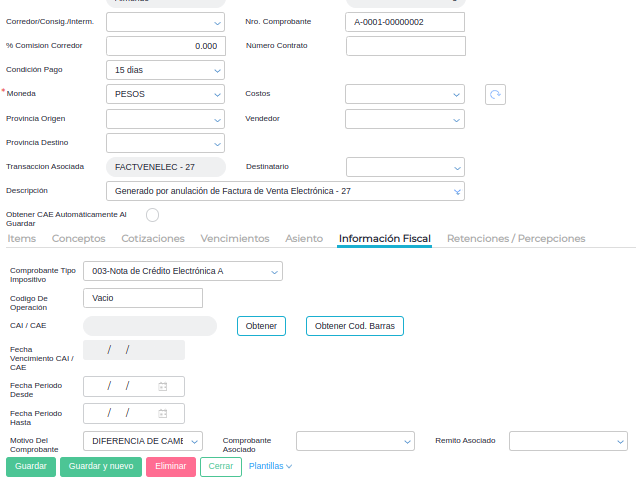Open the Vencimientos tab

pyautogui.click(x=235, y=238)
